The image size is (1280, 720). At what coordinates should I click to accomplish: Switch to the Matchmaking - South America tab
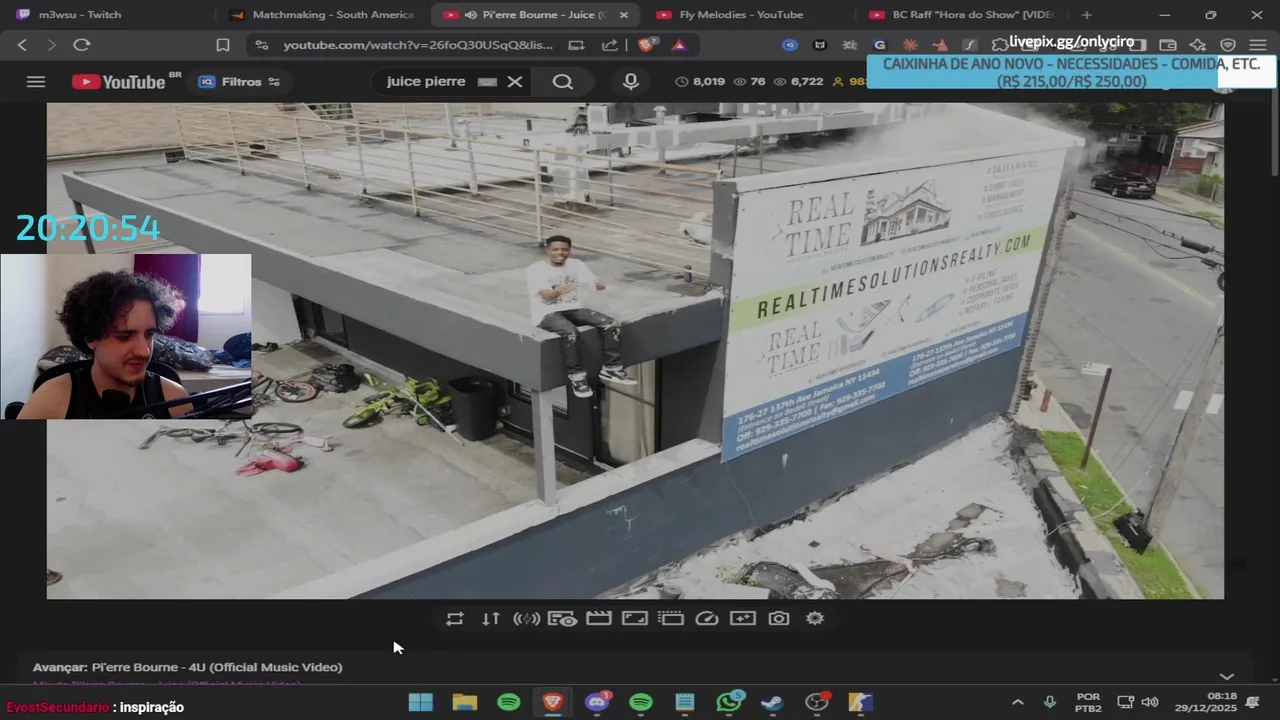click(x=323, y=15)
